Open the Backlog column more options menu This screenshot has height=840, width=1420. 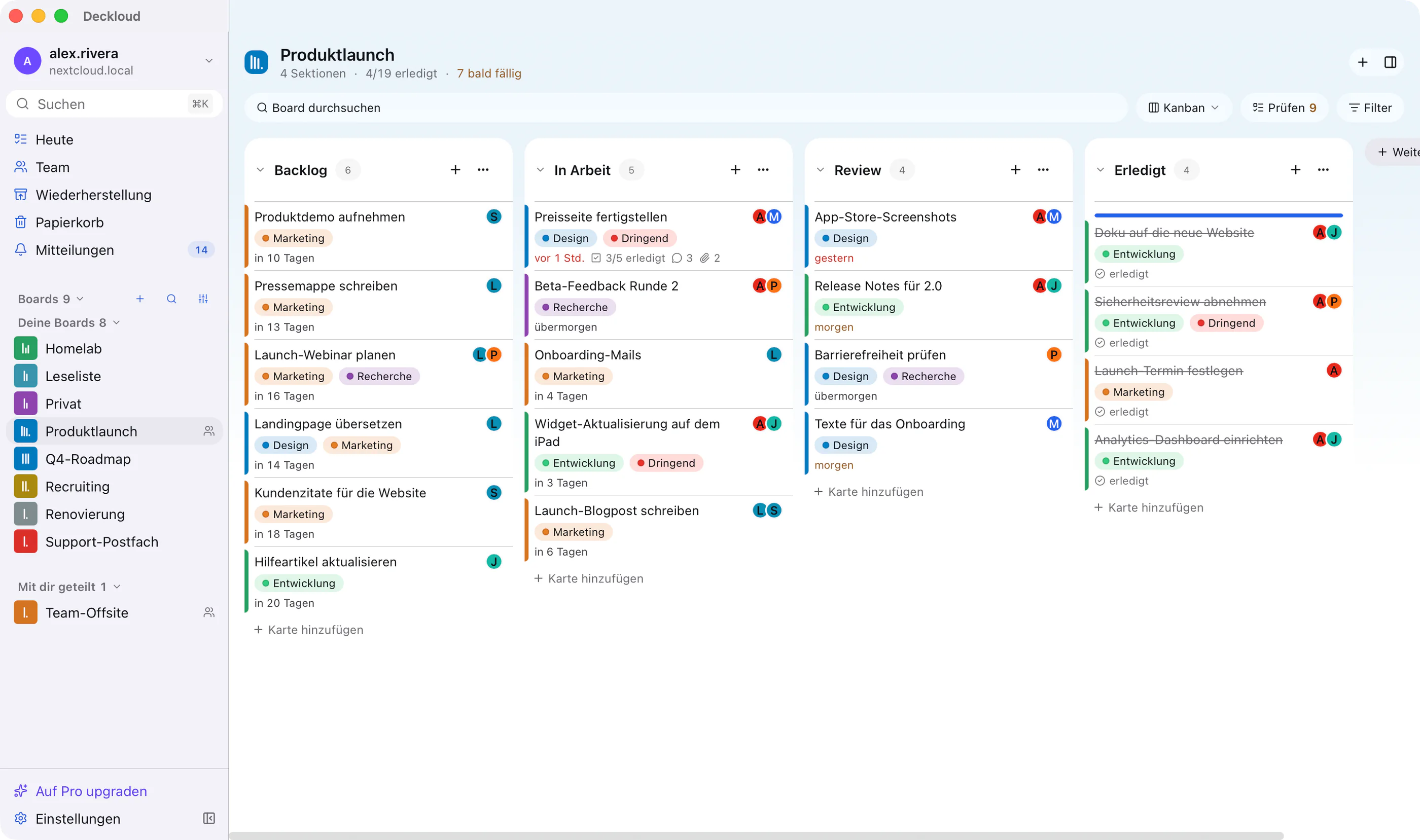pos(483,170)
